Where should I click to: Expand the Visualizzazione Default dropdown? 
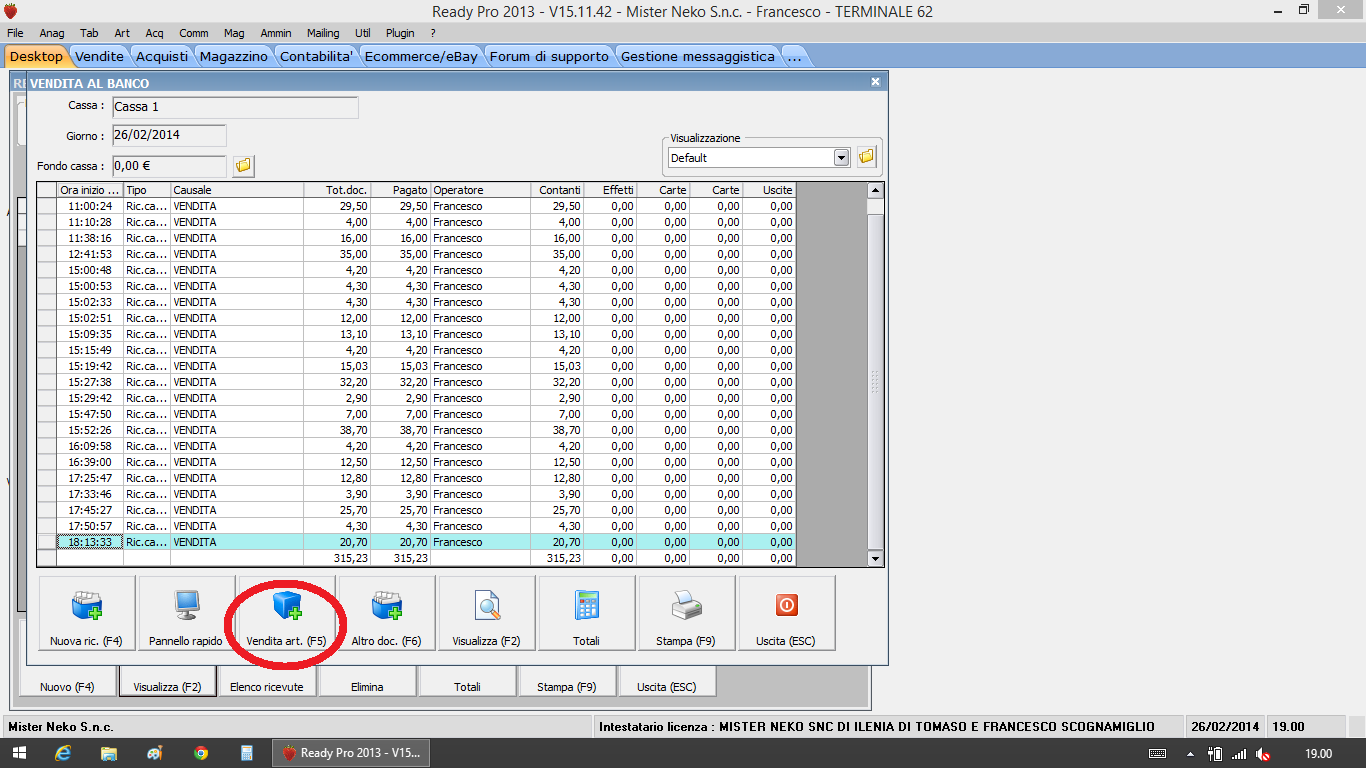[x=841, y=157]
